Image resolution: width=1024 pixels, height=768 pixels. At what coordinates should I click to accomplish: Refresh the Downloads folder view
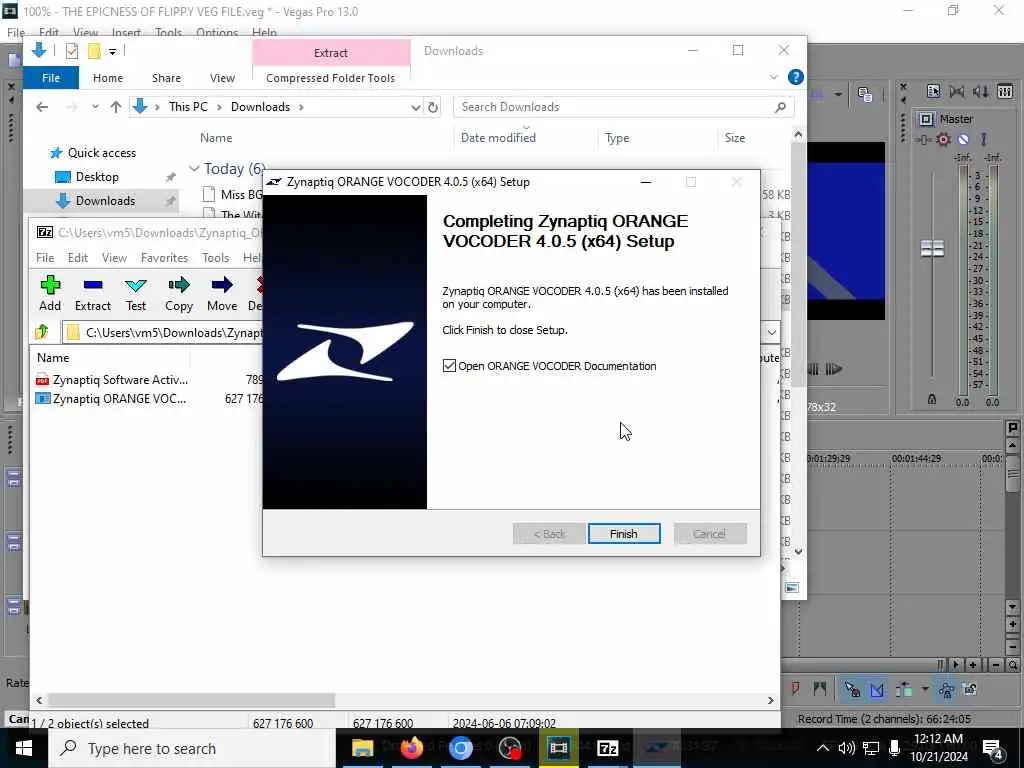point(433,107)
